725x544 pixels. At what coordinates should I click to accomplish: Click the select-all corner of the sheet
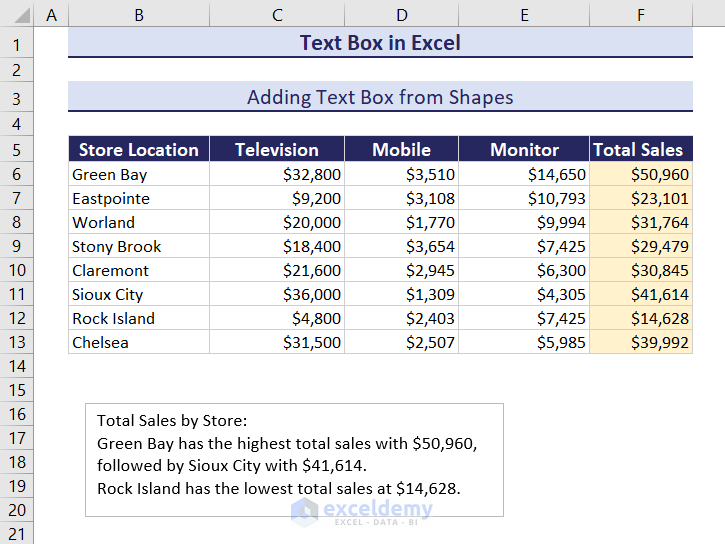click(x=17, y=15)
